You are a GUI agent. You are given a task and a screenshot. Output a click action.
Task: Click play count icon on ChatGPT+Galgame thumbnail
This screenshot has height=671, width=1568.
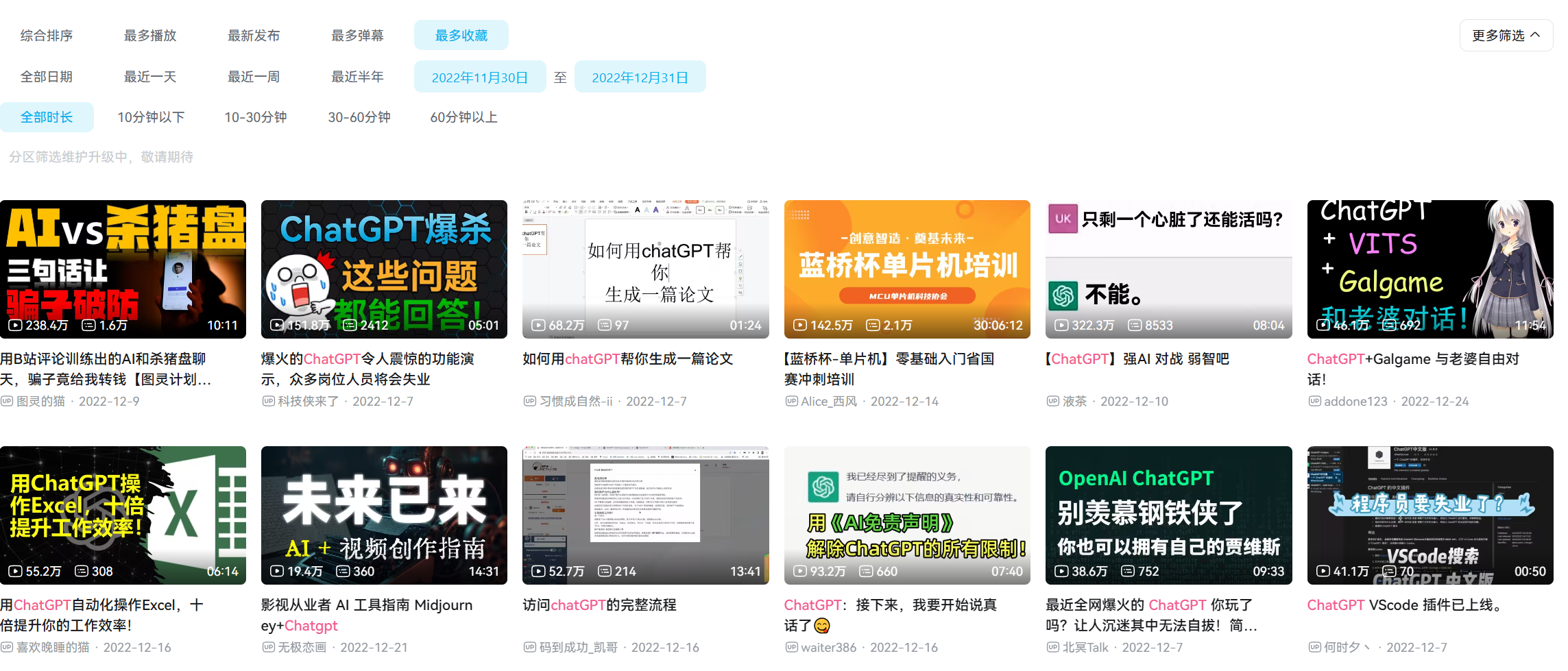tap(1324, 326)
